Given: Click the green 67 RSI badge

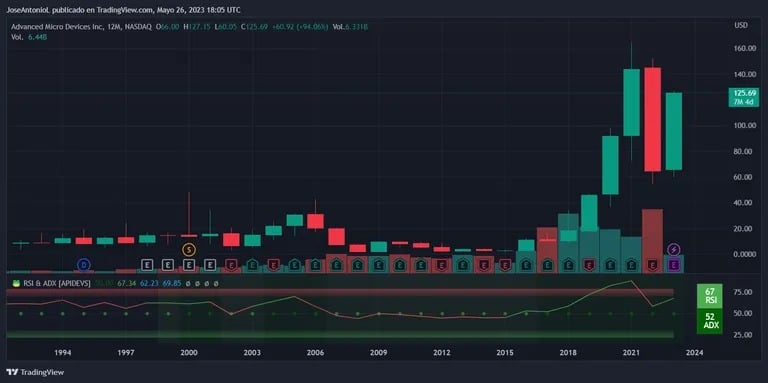Looking at the screenshot, I should click(709, 296).
